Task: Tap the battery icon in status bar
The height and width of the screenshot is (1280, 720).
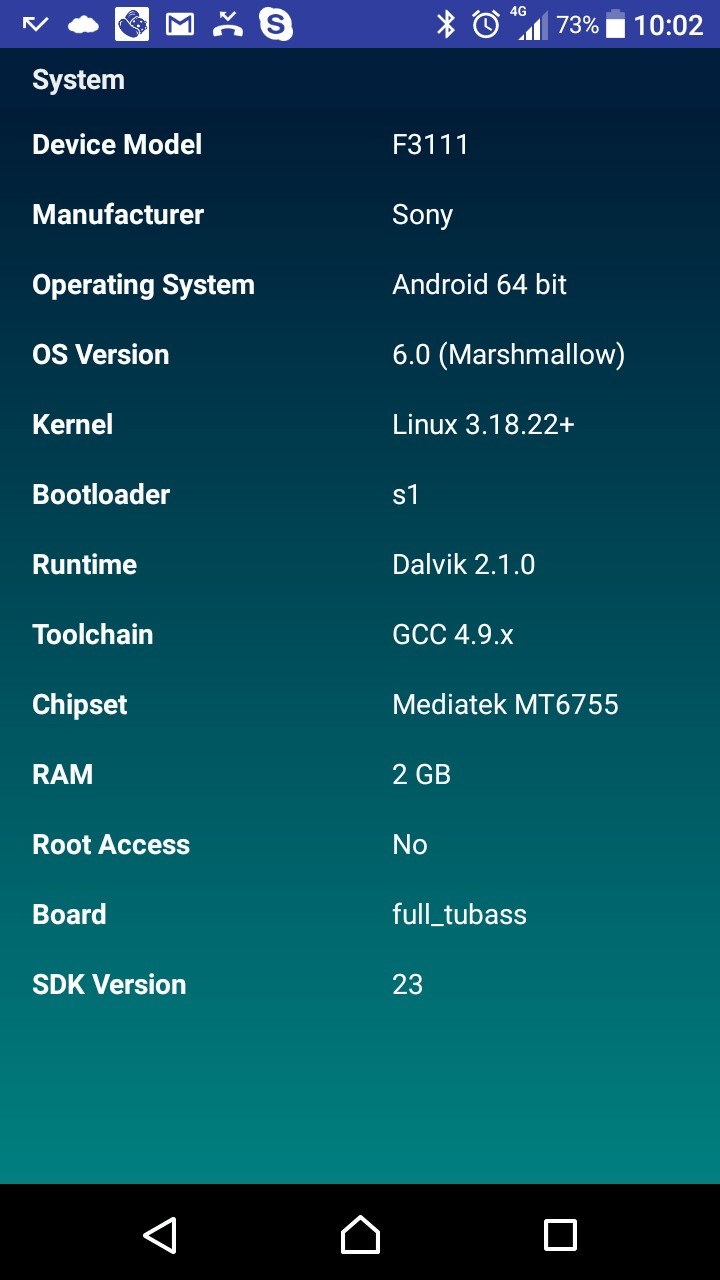Action: (616, 24)
